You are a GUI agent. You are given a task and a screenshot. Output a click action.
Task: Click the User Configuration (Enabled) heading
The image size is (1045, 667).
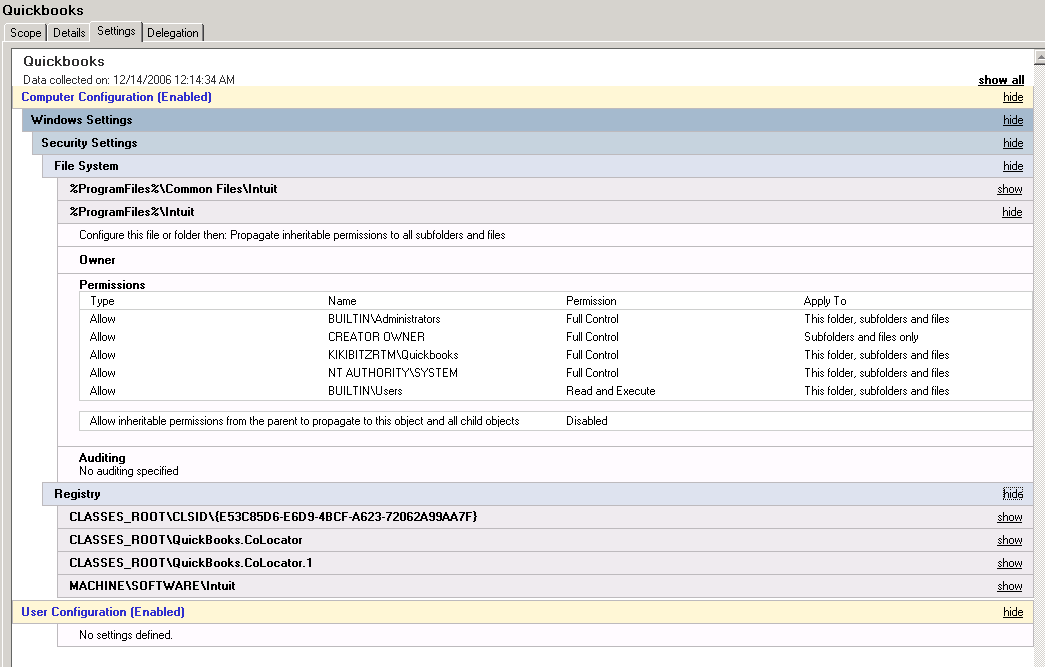point(103,612)
